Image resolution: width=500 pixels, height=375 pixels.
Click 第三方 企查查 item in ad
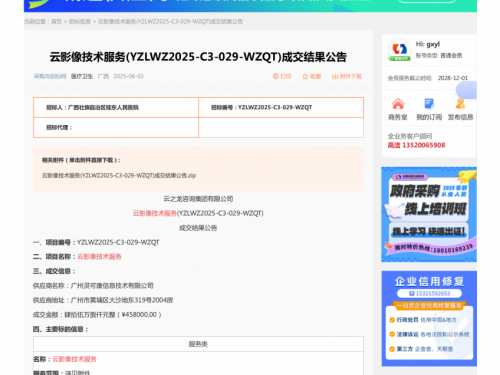coord(421,349)
